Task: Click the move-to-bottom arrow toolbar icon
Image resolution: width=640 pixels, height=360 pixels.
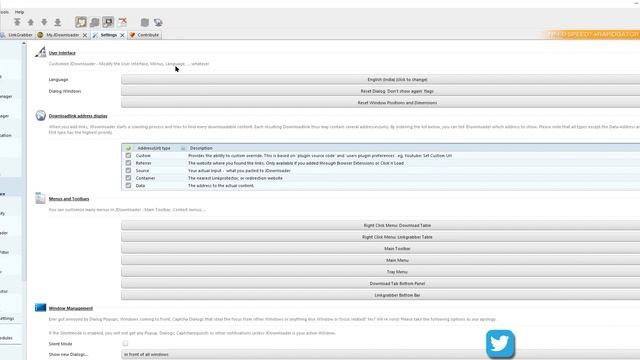Action: [58, 22]
